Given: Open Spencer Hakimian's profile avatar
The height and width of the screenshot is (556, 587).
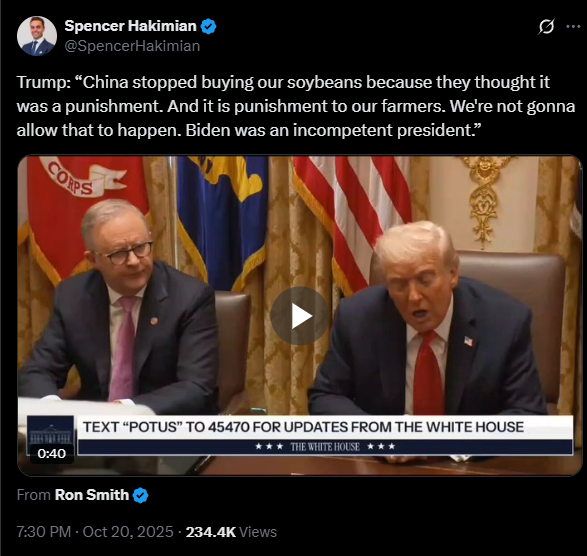Looking at the screenshot, I should tap(37, 36).
